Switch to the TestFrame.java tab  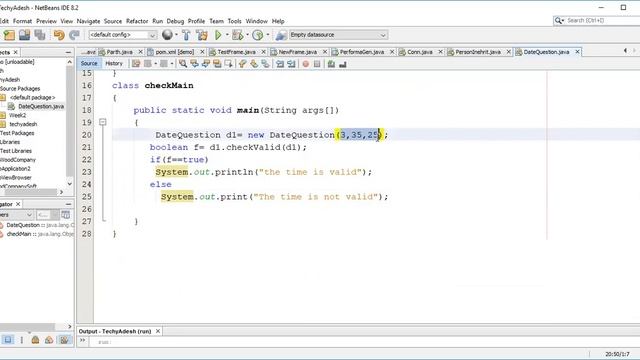tap(236, 52)
